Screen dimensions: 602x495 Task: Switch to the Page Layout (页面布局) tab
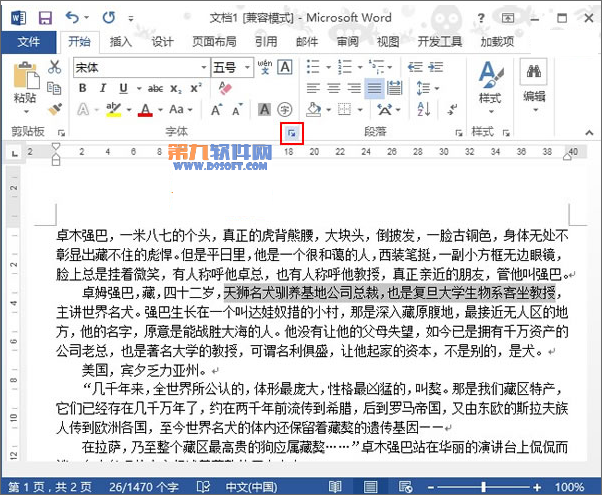pyautogui.click(x=214, y=41)
